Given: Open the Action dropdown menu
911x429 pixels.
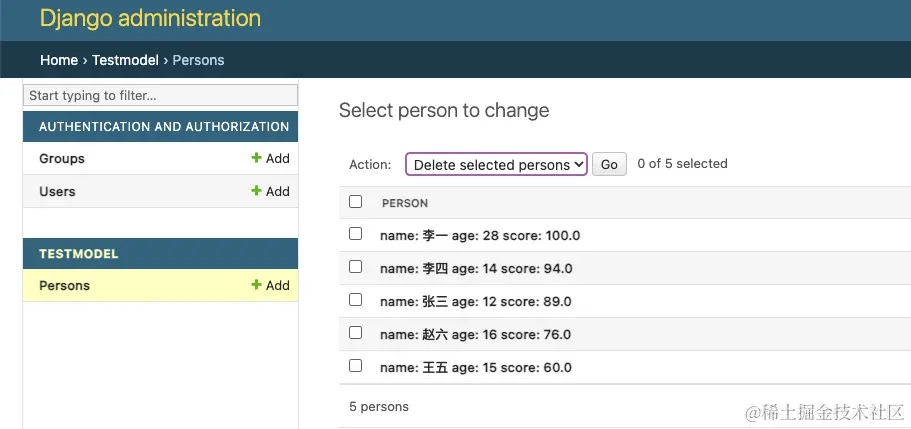Looking at the screenshot, I should point(496,165).
